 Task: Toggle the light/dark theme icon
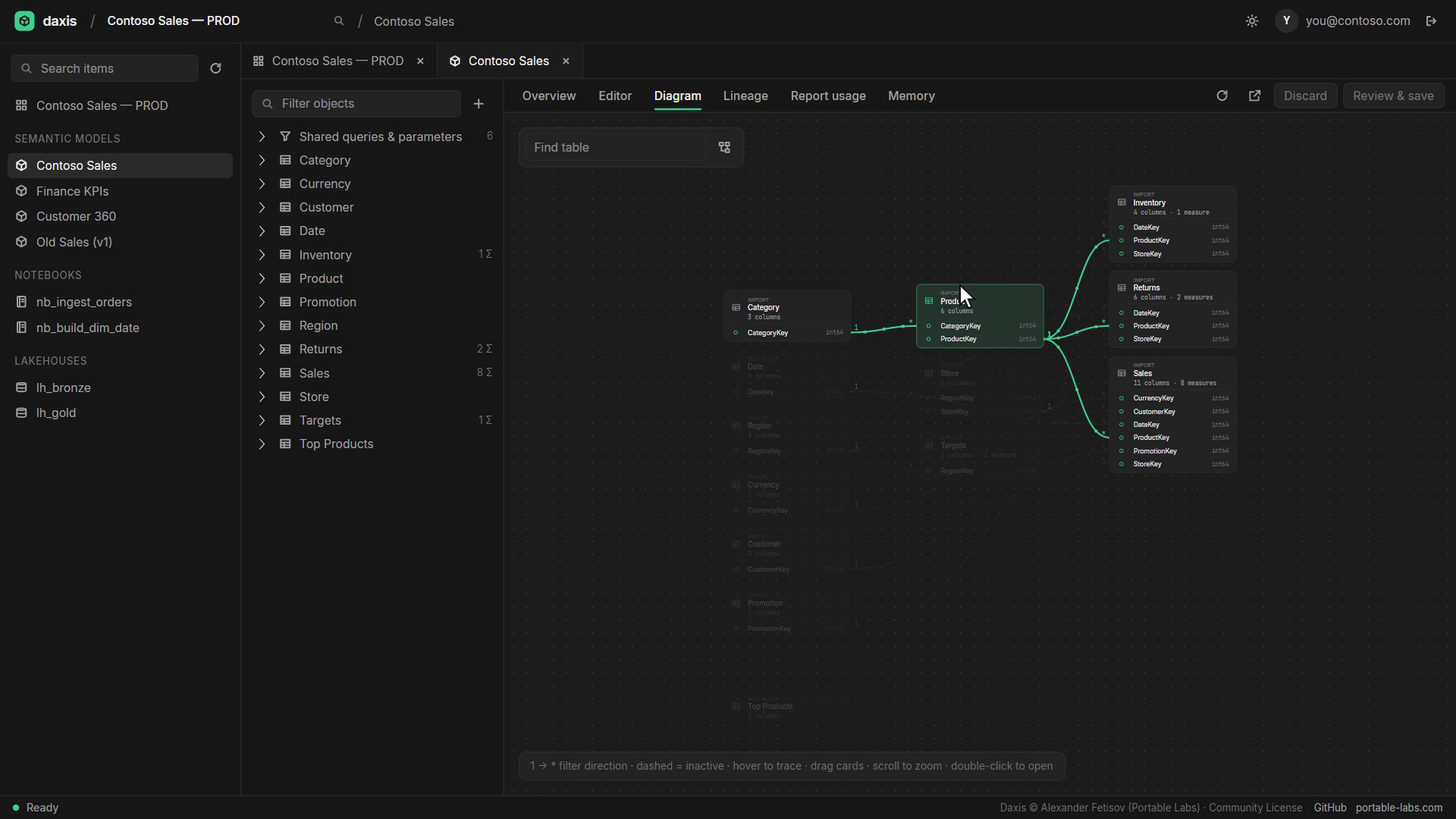tap(1252, 21)
